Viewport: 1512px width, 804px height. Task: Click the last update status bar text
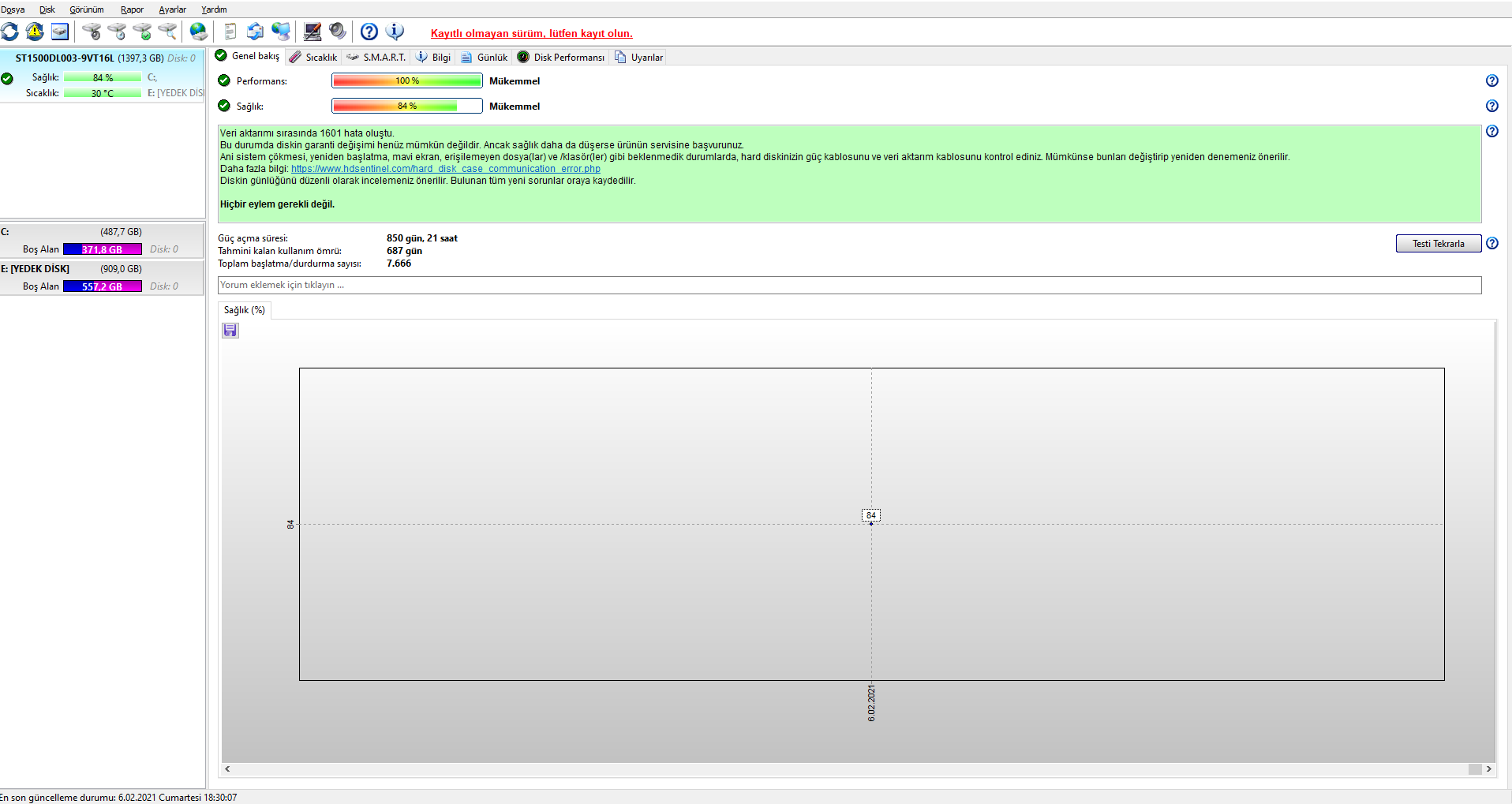point(118,798)
